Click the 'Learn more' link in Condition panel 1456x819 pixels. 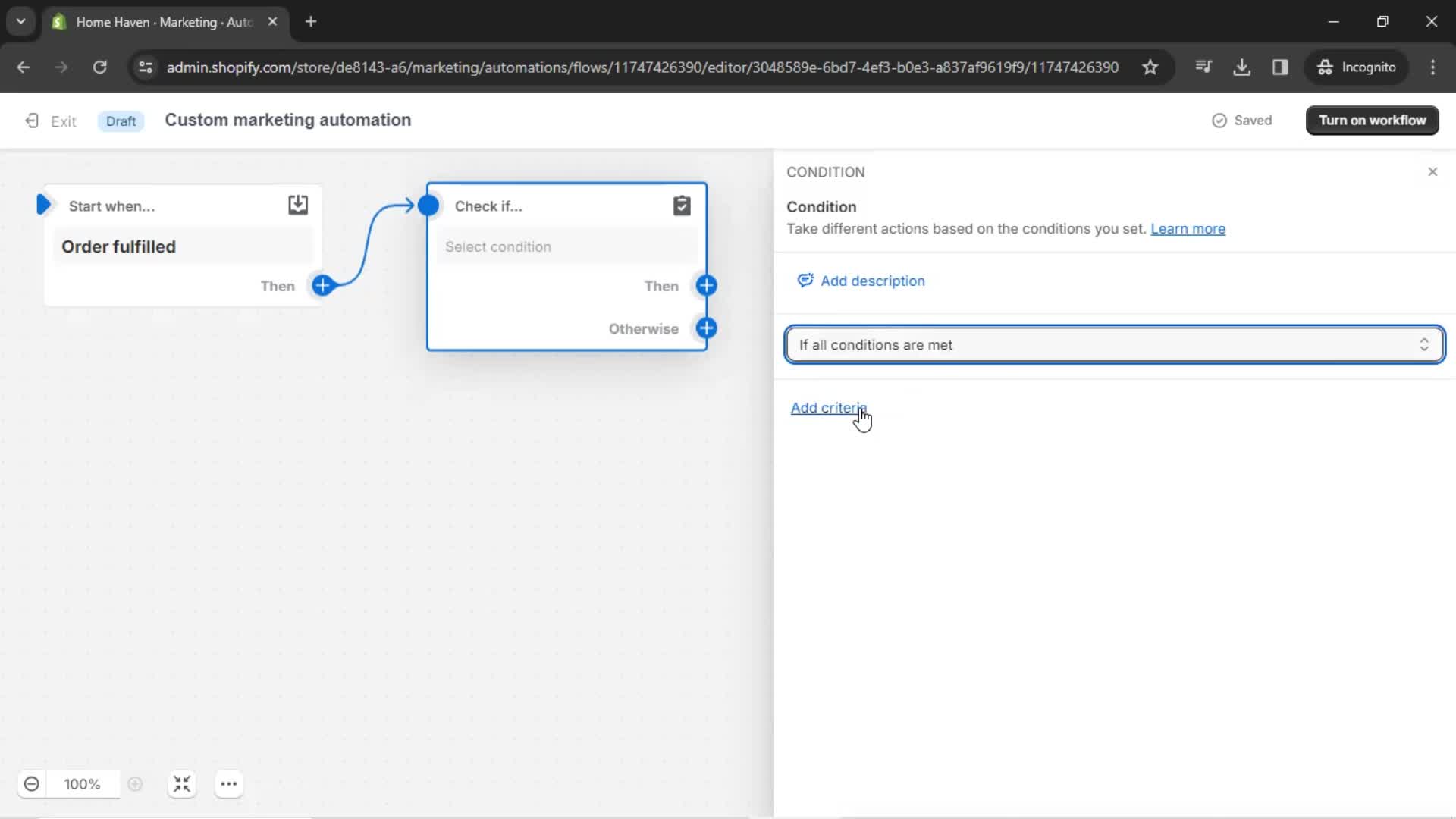(x=1188, y=228)
